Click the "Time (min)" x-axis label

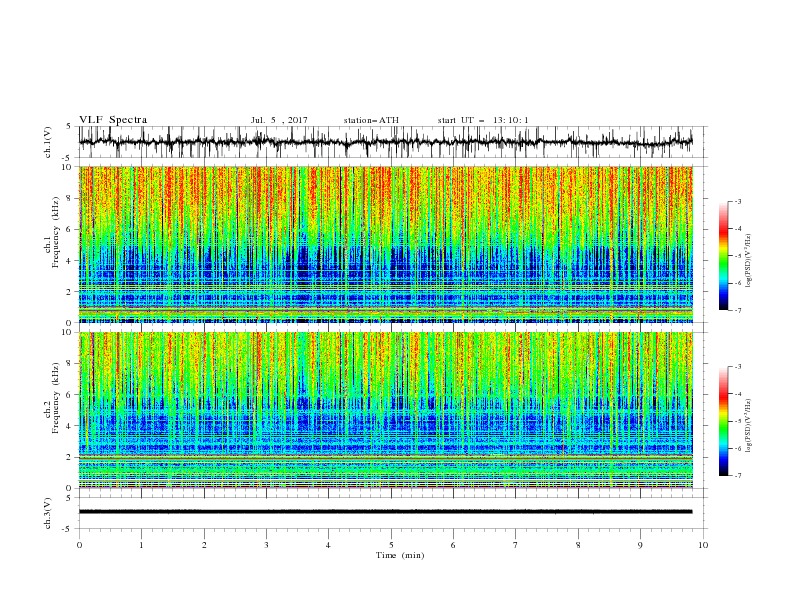400,555
